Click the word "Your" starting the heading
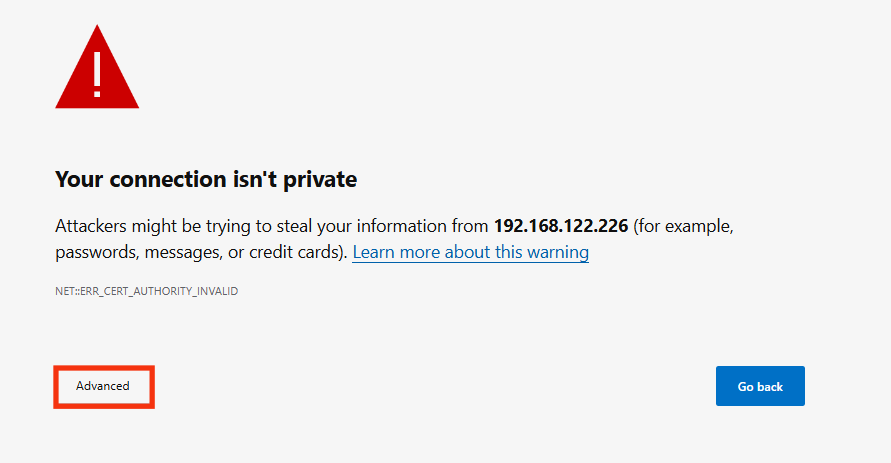Image resolution: width=891 pixels, height=463 pixels. [78, 180]
